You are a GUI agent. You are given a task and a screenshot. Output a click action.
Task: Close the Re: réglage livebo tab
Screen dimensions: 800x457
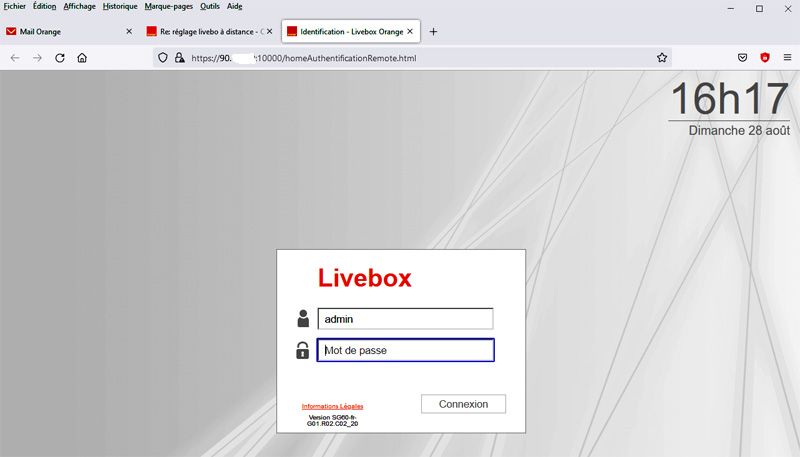(x=269, y=32)
